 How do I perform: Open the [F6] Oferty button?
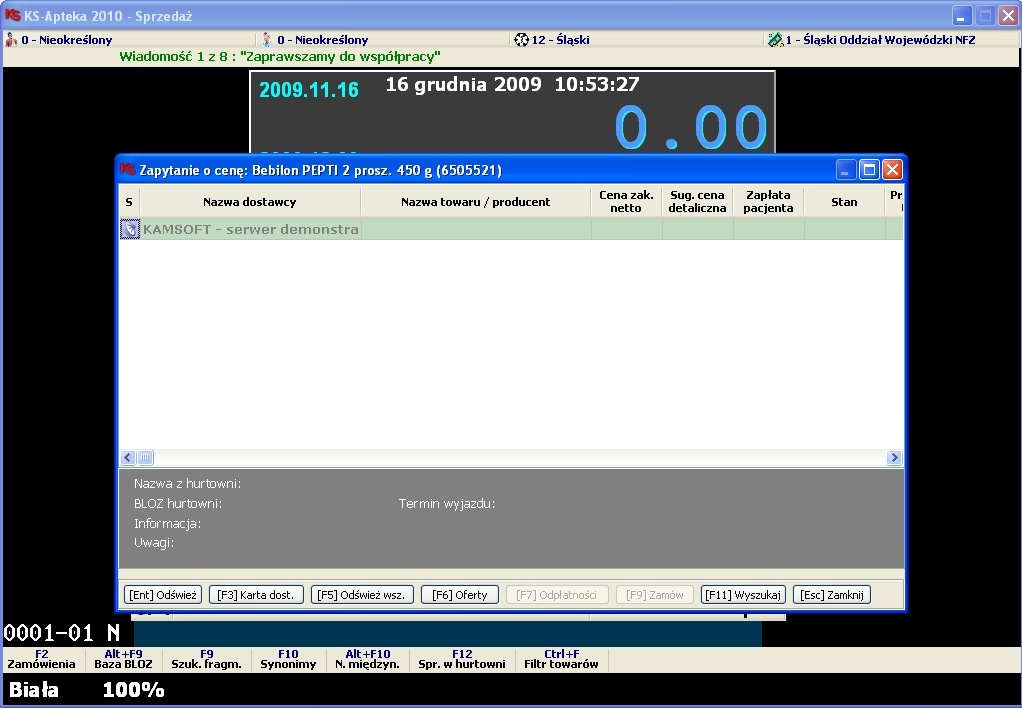pos(459,595)
